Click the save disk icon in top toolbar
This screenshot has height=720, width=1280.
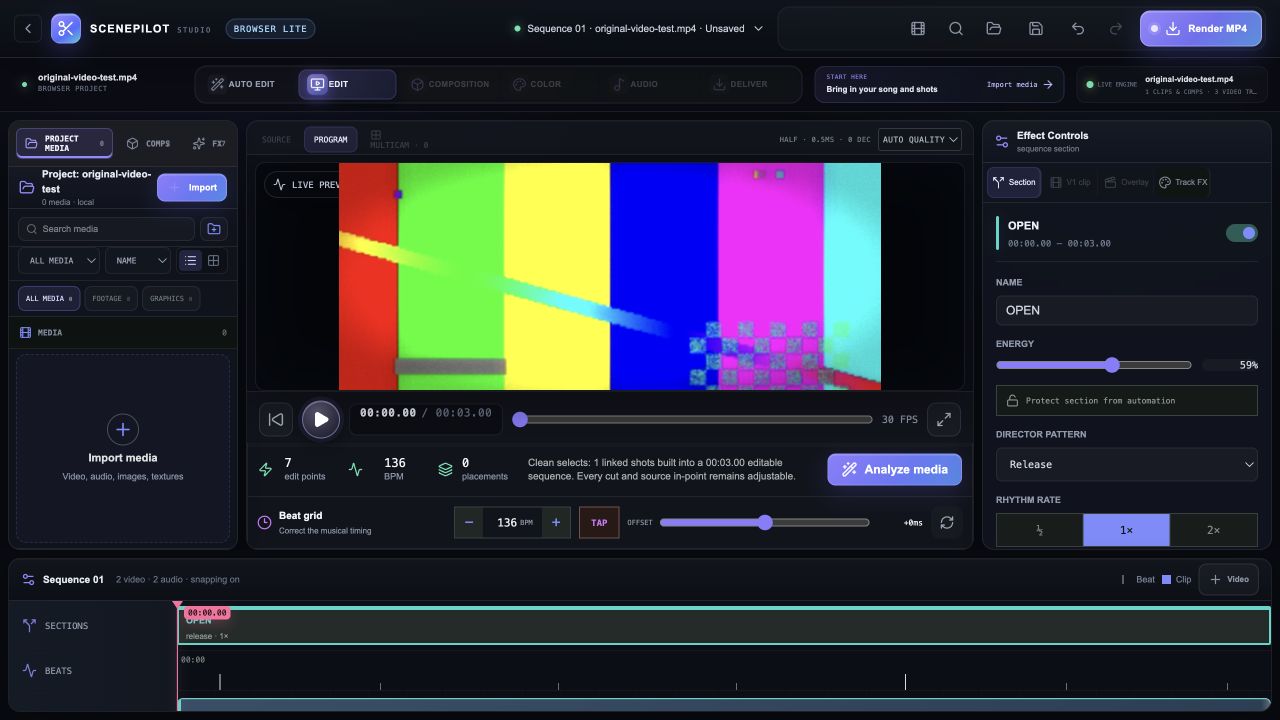[x=1036, y=29]
